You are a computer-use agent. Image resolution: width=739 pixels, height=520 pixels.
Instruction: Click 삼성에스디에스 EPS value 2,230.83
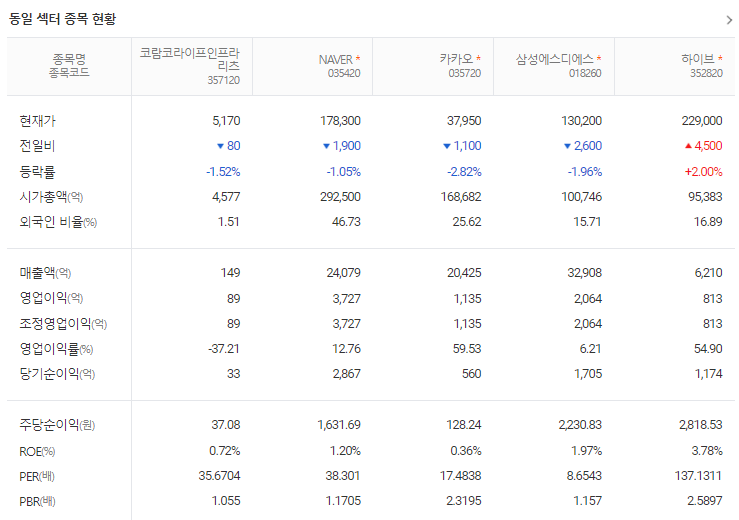pos(580,425)
